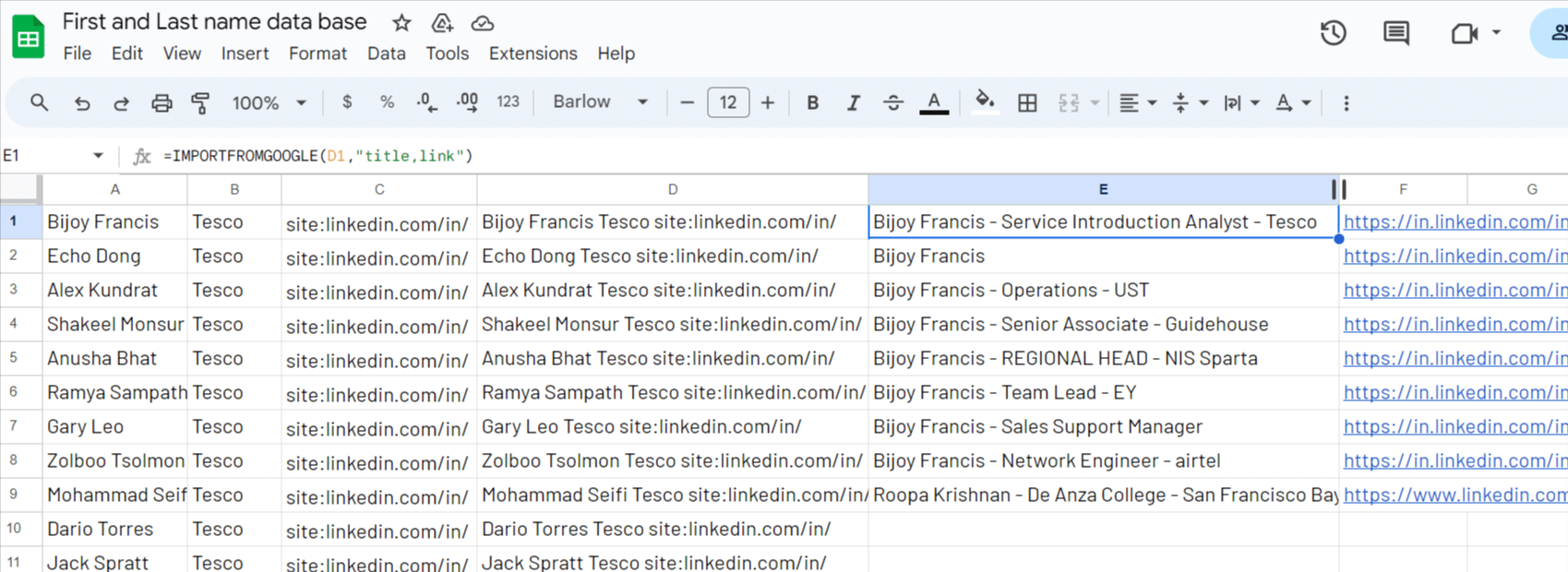The height and width of the screenshot is (572, 1568).
Task: Open the comments panel icon
Action: [x=1395, y=34]
